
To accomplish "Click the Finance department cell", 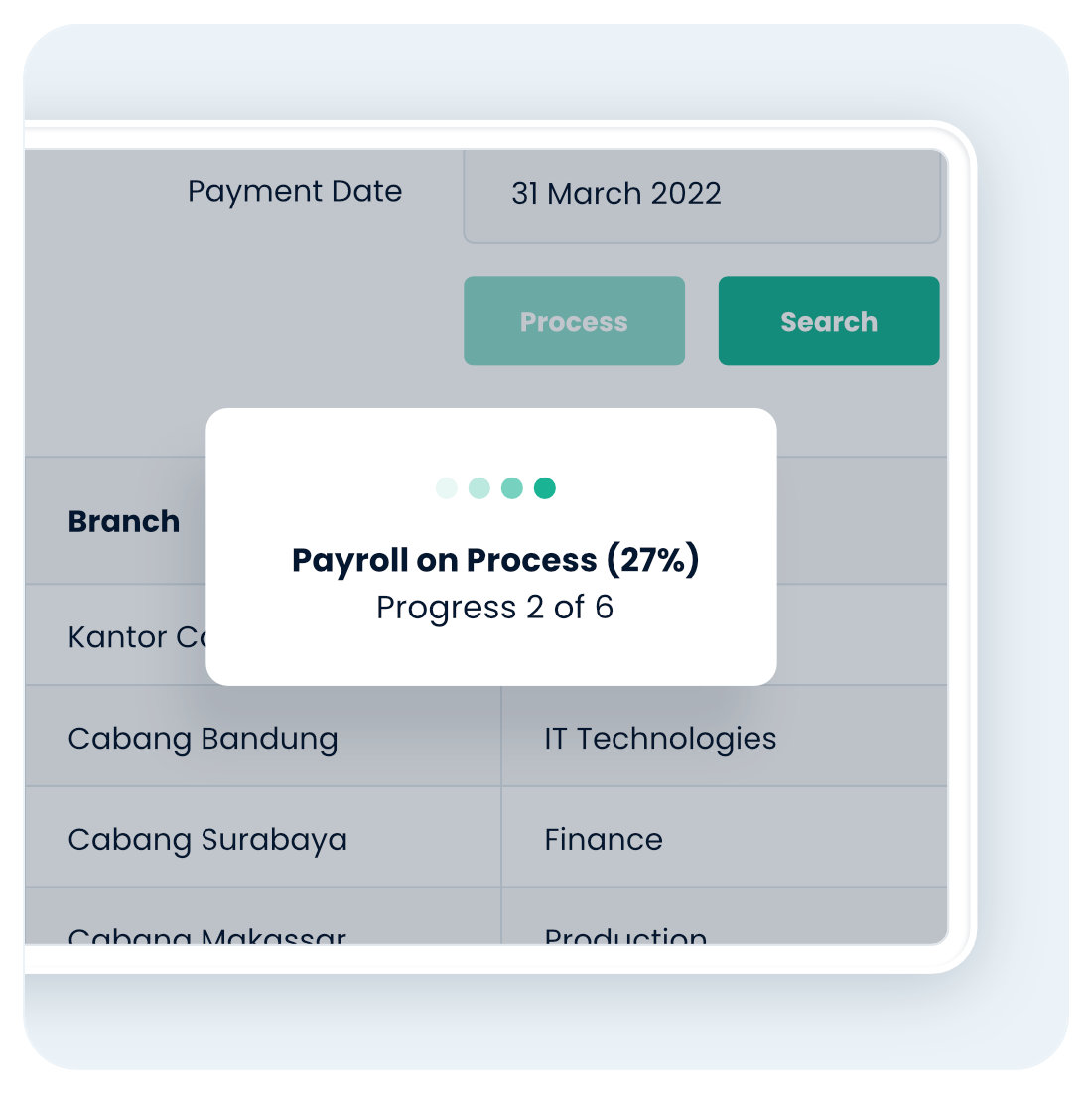I will click(x=604, y=840).
